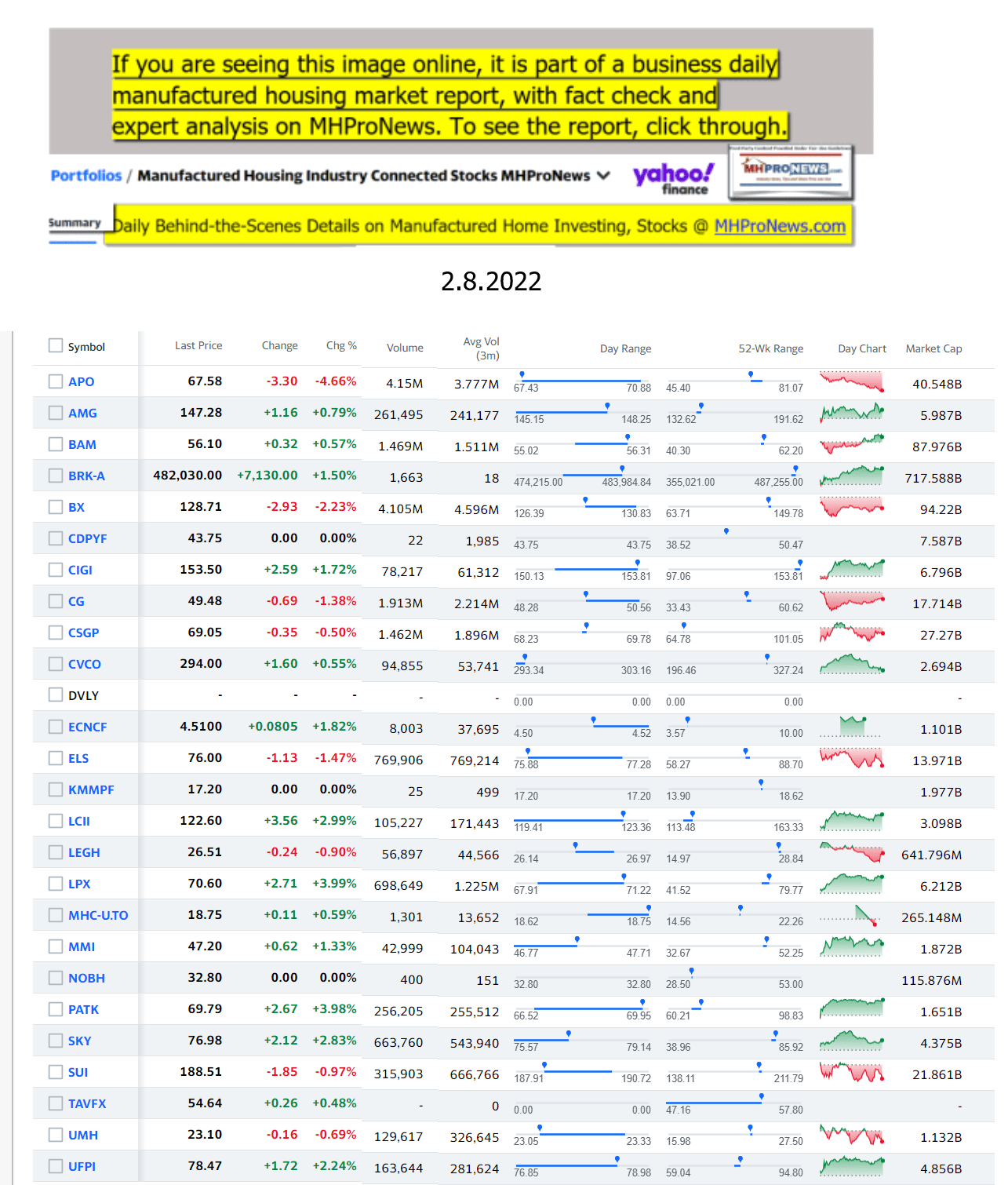Click the 2.8.2022 date heading
Viewport: 1008px width, 1185px height.
click(x=491, y=281)
